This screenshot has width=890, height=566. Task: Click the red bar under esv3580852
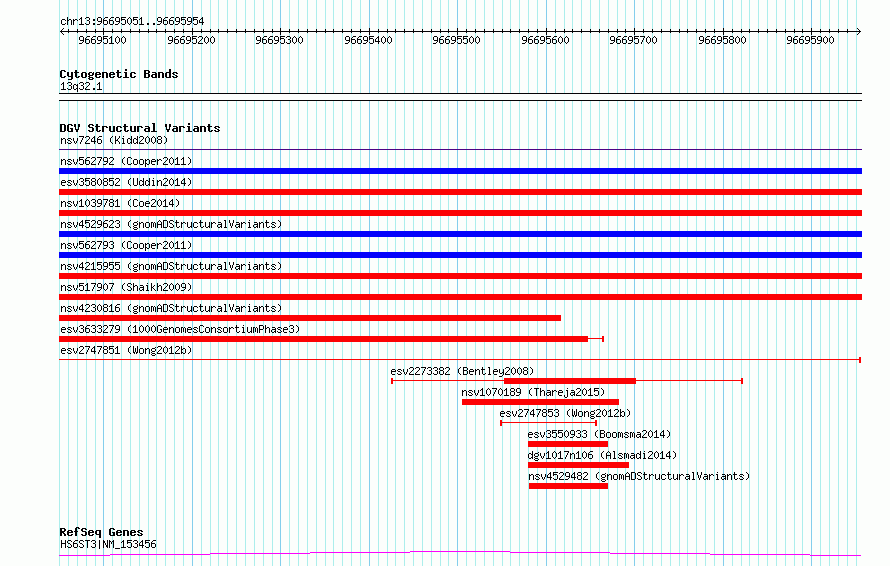[x=460, y=192]
